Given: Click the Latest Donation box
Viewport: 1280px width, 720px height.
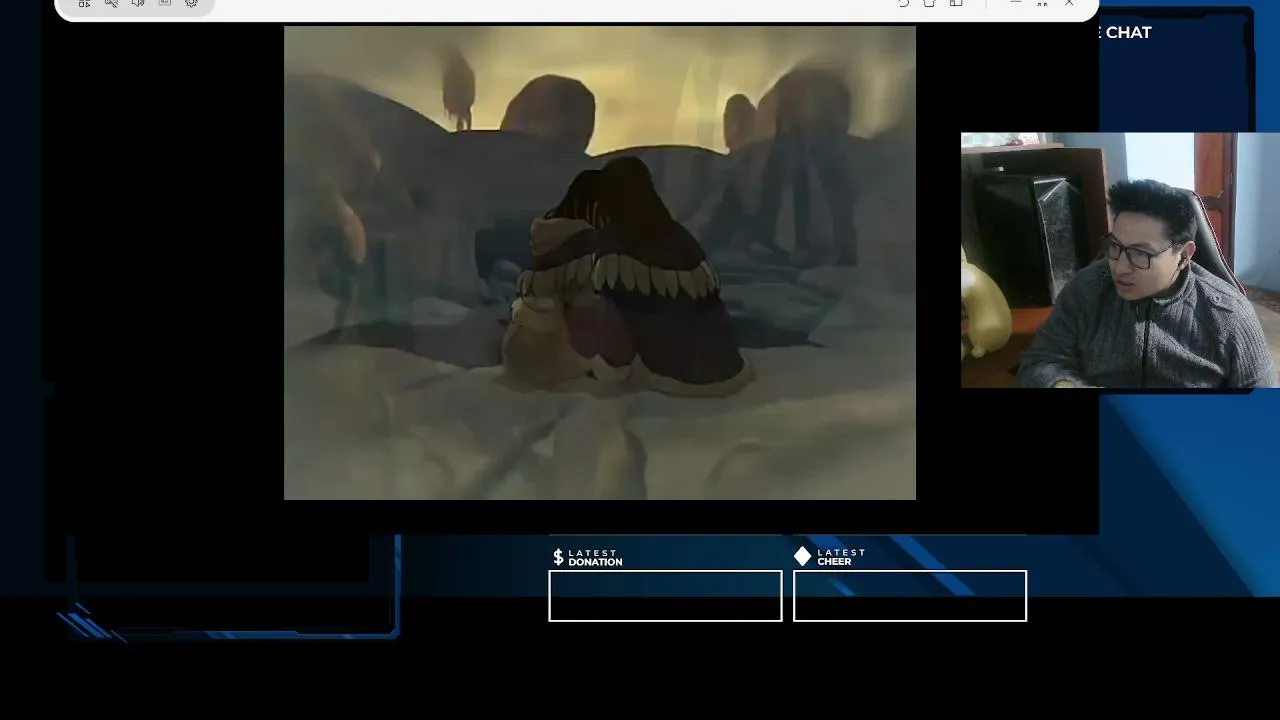Looking at the screenshot, I should [x=665, y=596].
